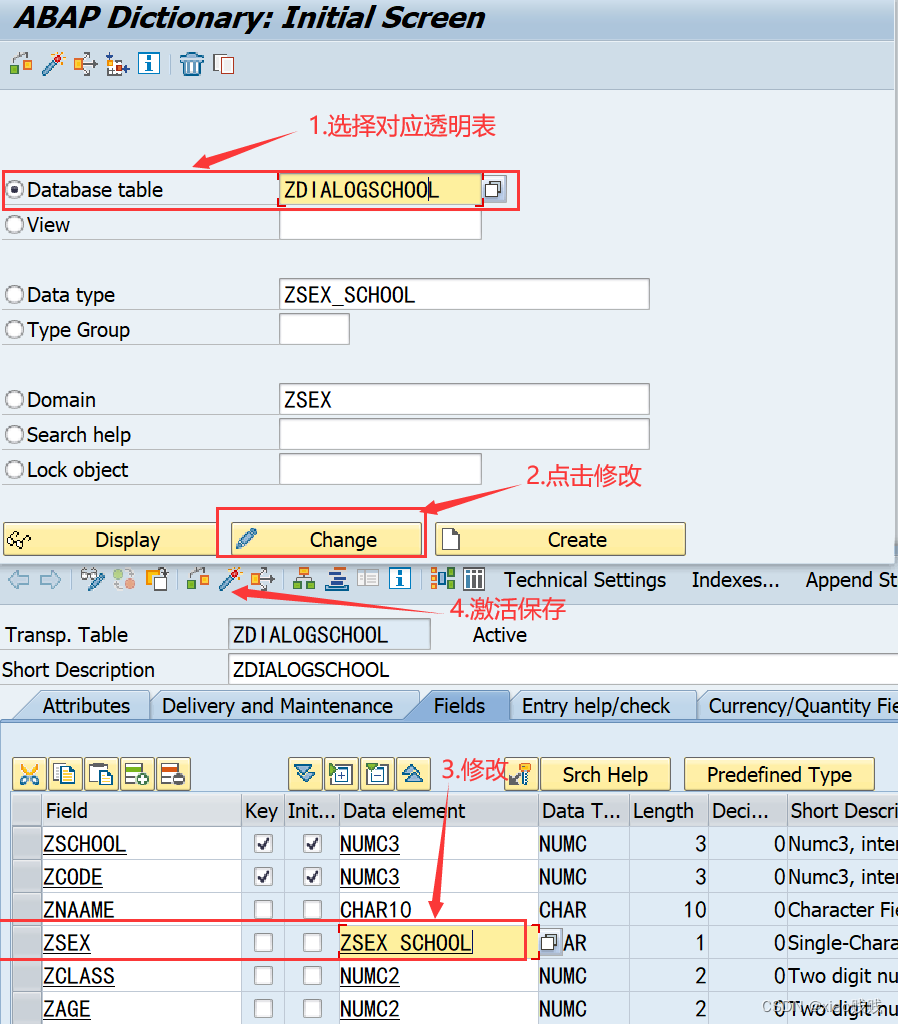
Task: Open the Entry help/check tab
Action: 596,705
